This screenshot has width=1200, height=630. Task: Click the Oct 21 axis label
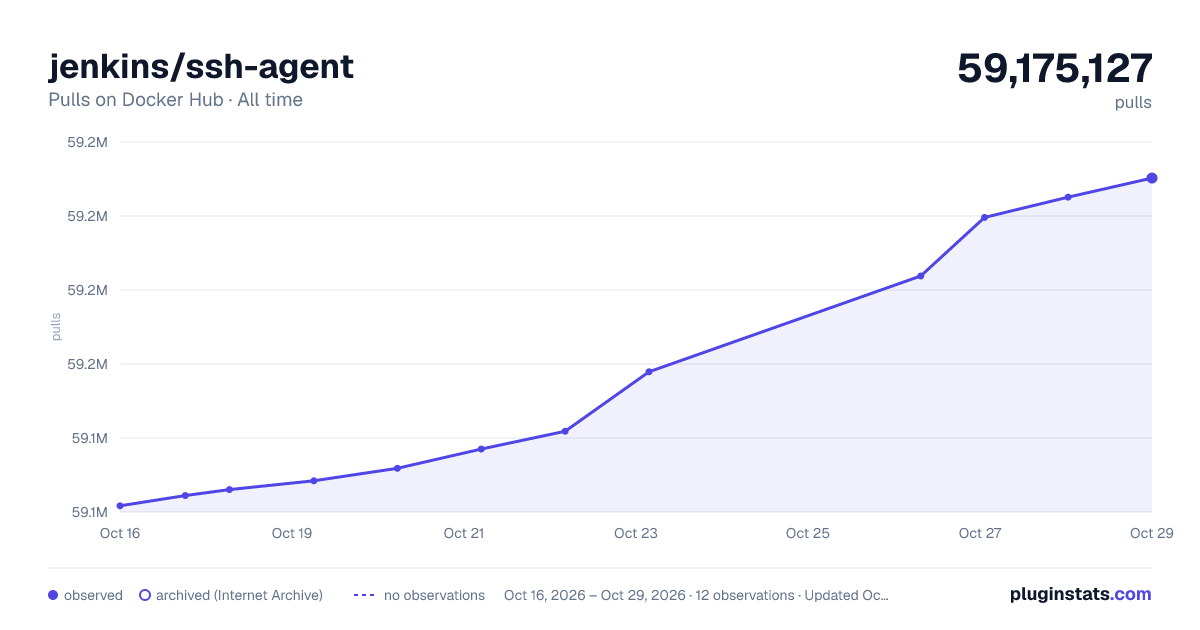(x=464, y=533)
